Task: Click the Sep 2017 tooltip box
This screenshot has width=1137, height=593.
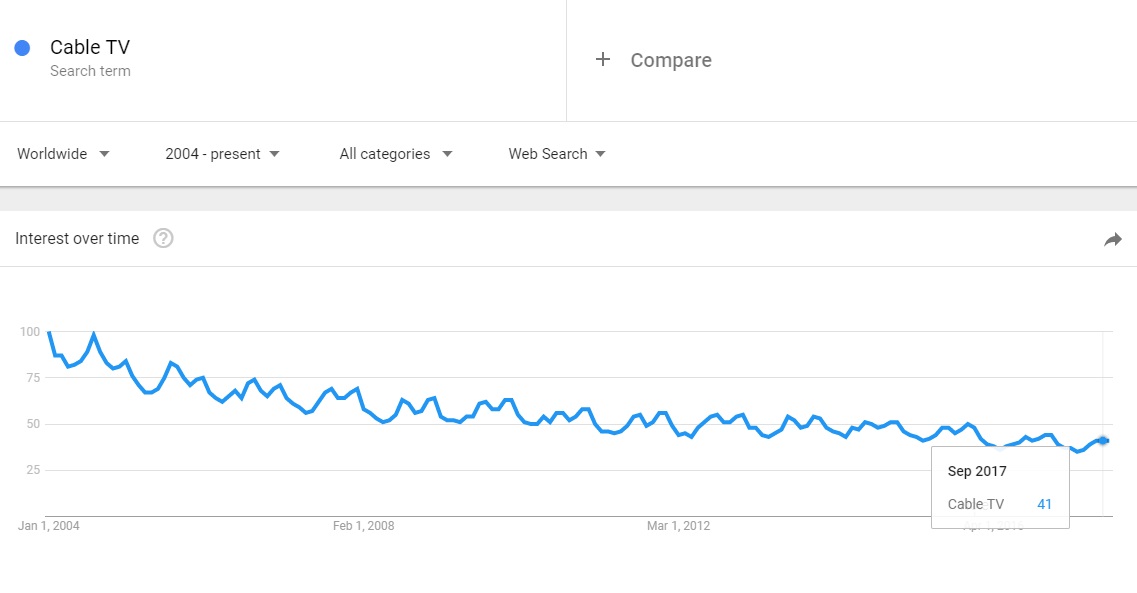Action: 1000,487
